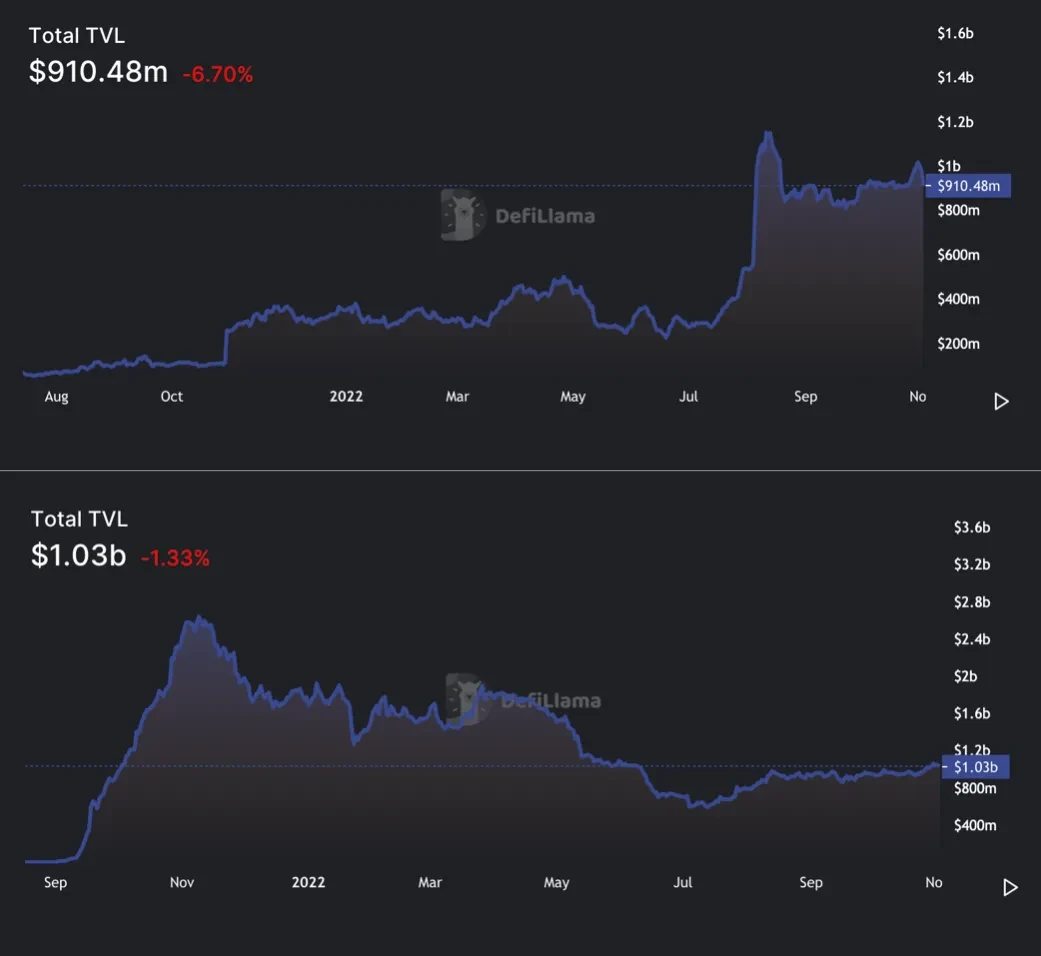
Task: Select the $1.03b price marker label
Action: (x=975, y=767)
